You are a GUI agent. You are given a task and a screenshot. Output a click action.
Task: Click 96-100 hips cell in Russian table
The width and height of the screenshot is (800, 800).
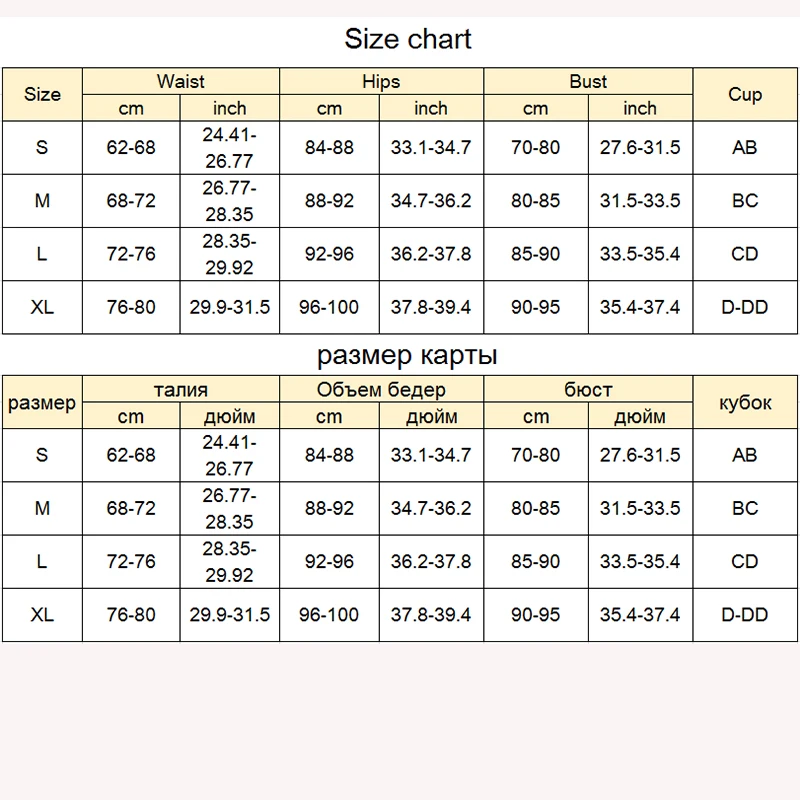[329, 615]
